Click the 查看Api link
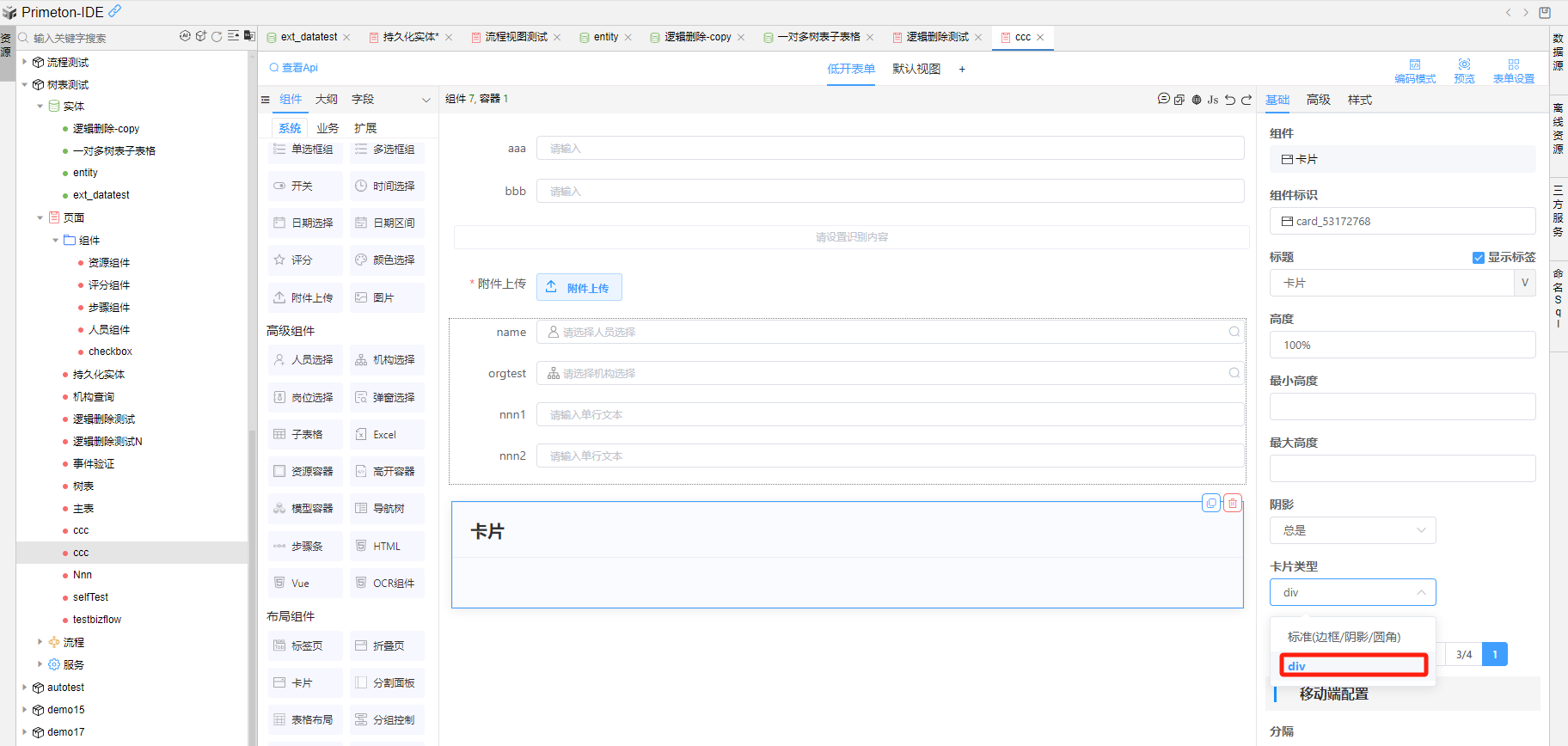Viewport: 1568px width, 746px height. click(x=293, y=68)
